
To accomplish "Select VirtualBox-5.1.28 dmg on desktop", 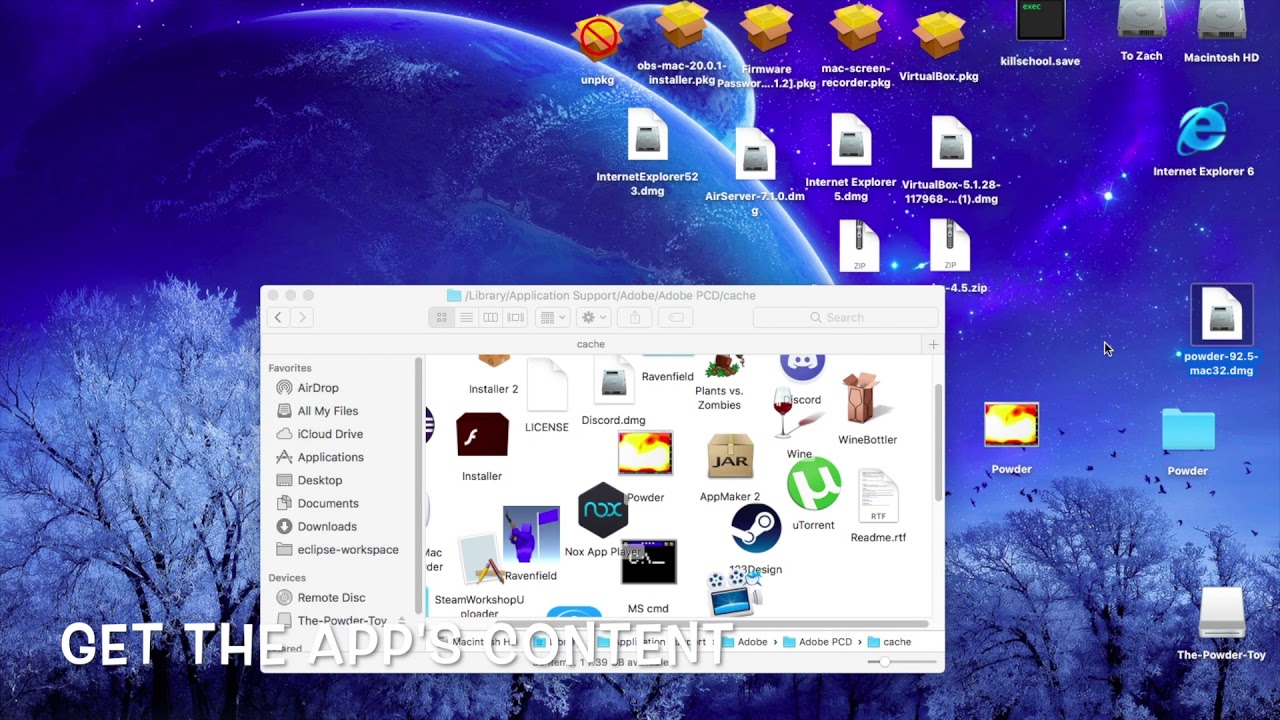I will 951,144.
